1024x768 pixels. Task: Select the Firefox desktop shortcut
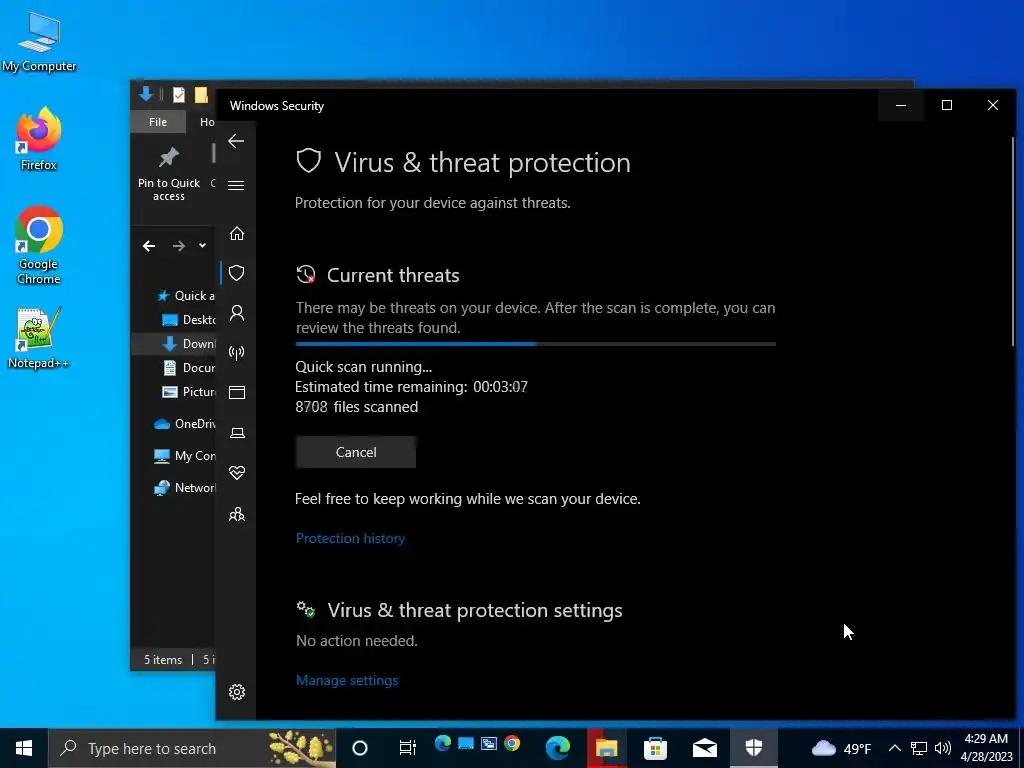(x=39, y=140)
